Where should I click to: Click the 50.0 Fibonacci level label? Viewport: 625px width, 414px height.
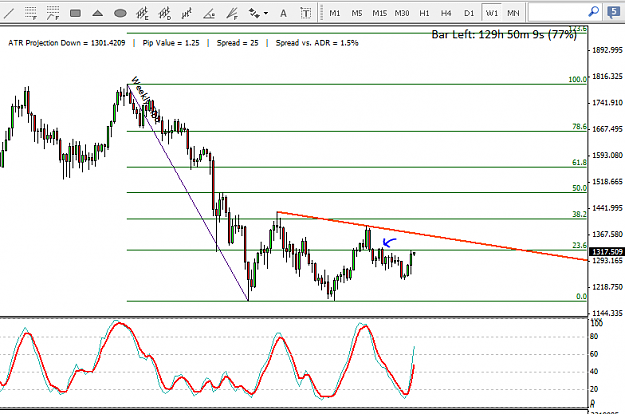579,188
